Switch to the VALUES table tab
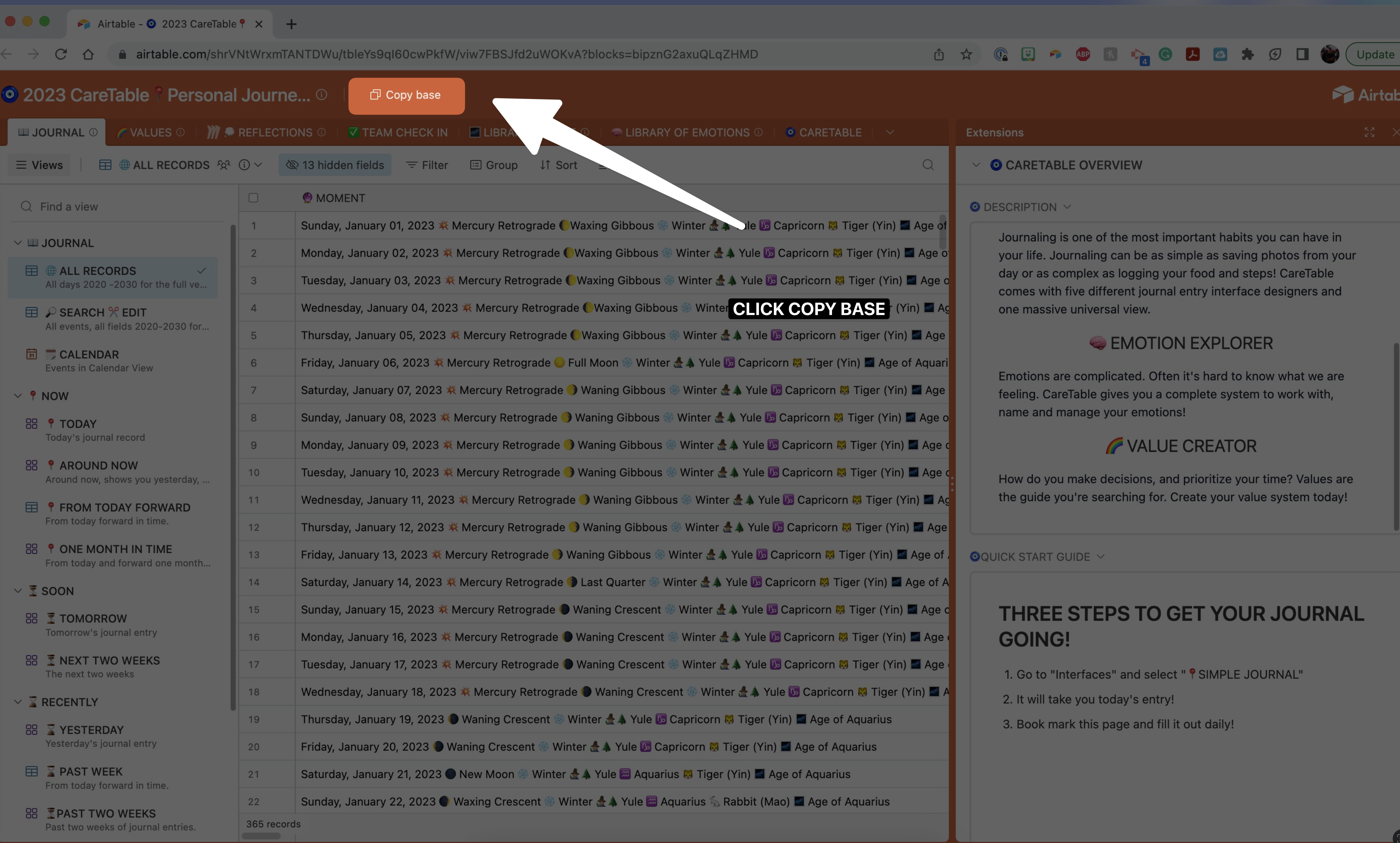 click(x=150, y=132)
